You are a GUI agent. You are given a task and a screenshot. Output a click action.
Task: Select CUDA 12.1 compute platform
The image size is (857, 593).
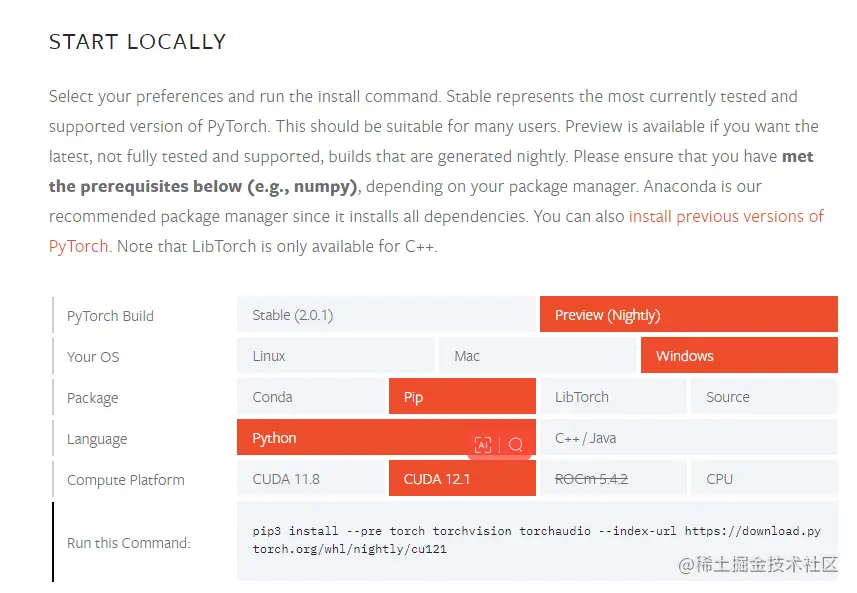point(462,479)
